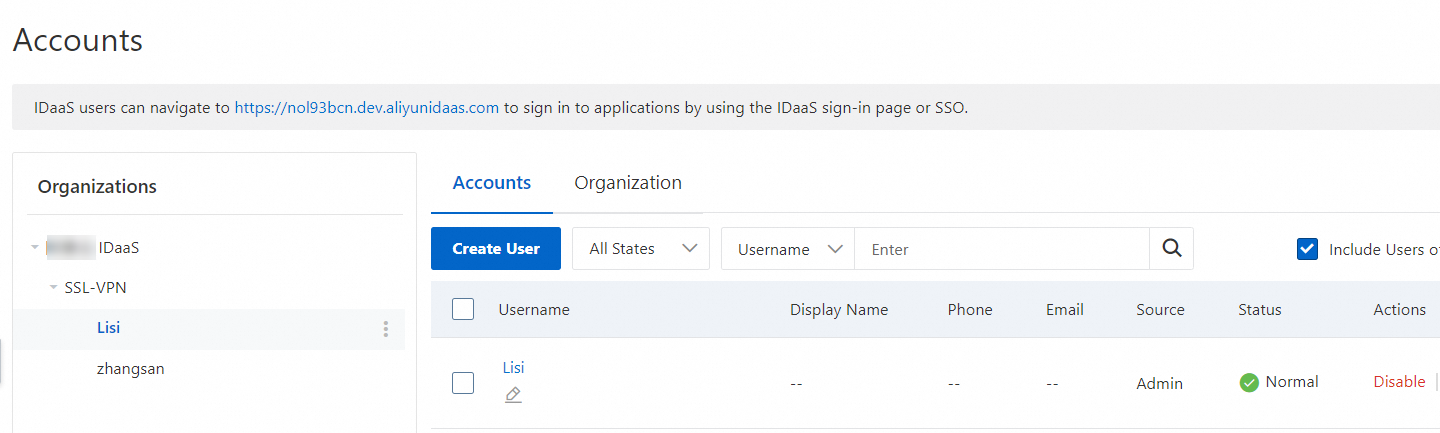Select Lisi in the organization tree
The image size is (1440, 433).
[108, 328]
